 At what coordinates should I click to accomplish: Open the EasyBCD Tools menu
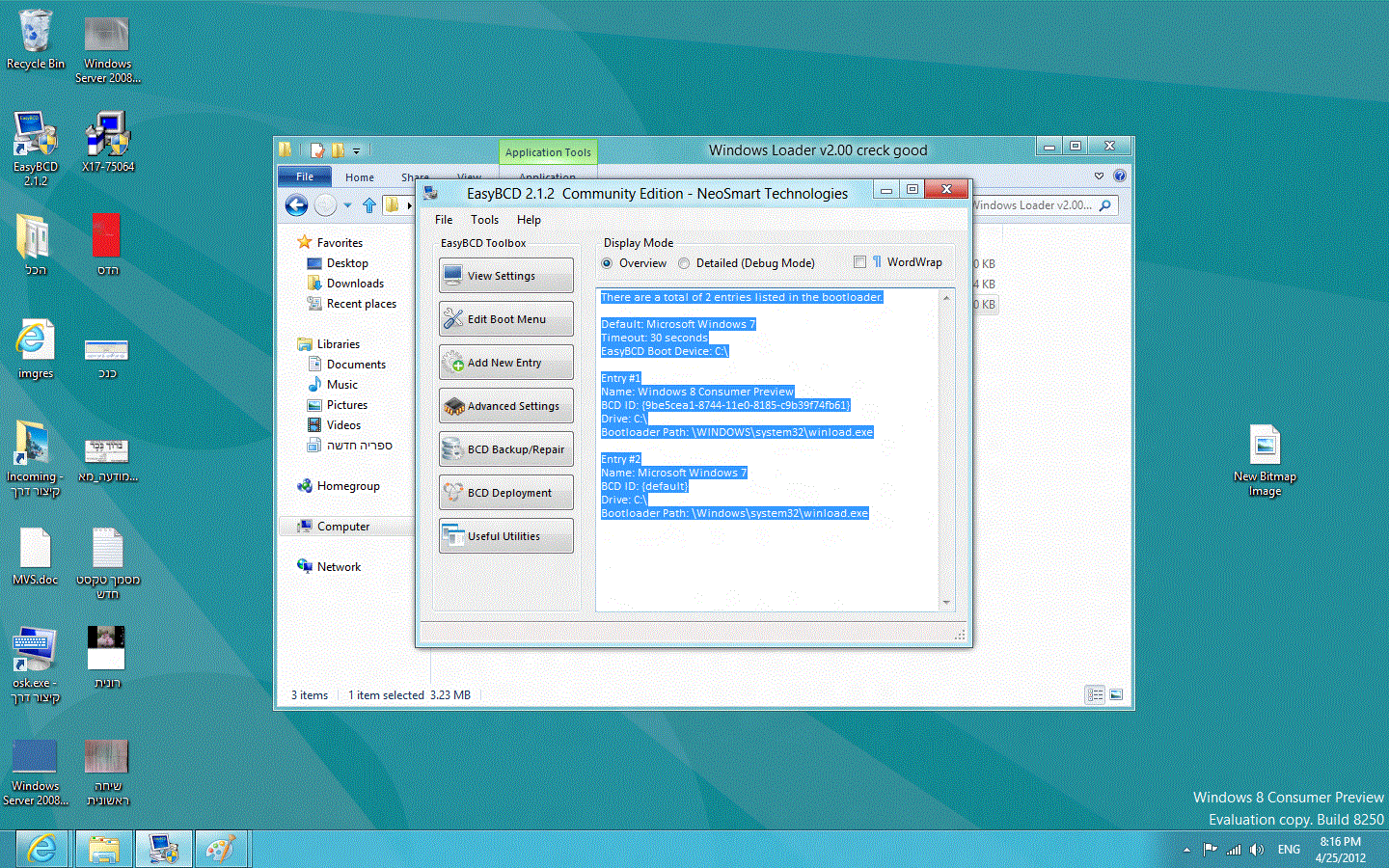pos(484,220)
